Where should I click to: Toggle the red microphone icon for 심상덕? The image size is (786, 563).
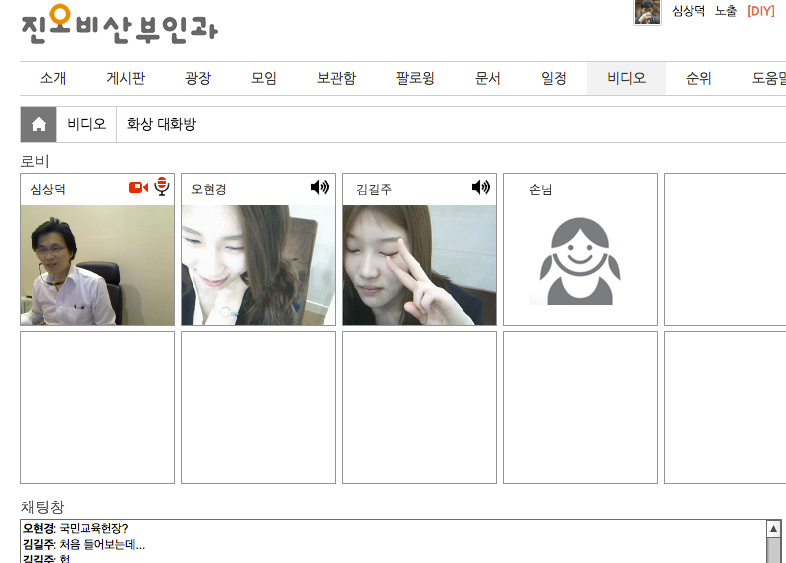click(162, 187)
